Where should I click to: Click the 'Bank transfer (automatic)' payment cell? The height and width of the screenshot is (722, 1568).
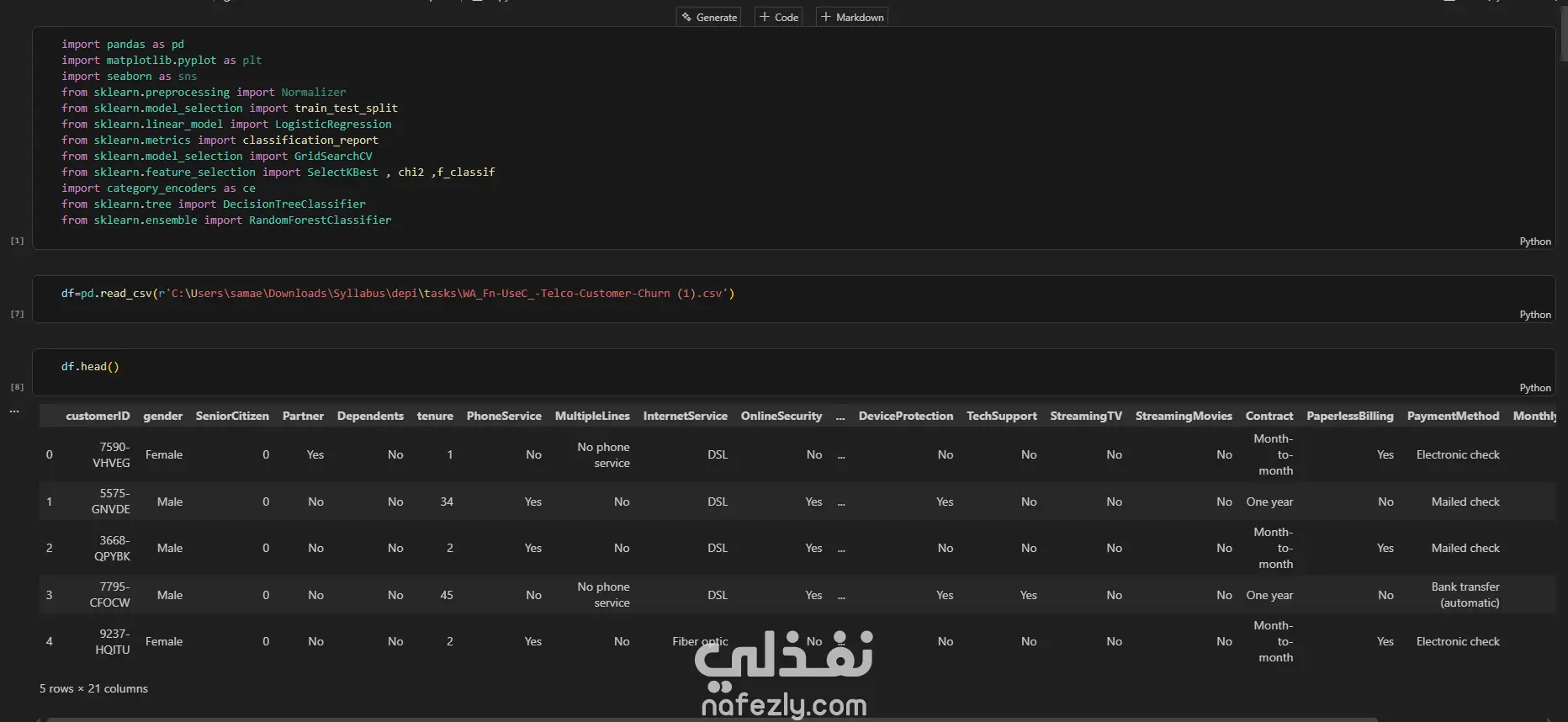click(1465, 595)
